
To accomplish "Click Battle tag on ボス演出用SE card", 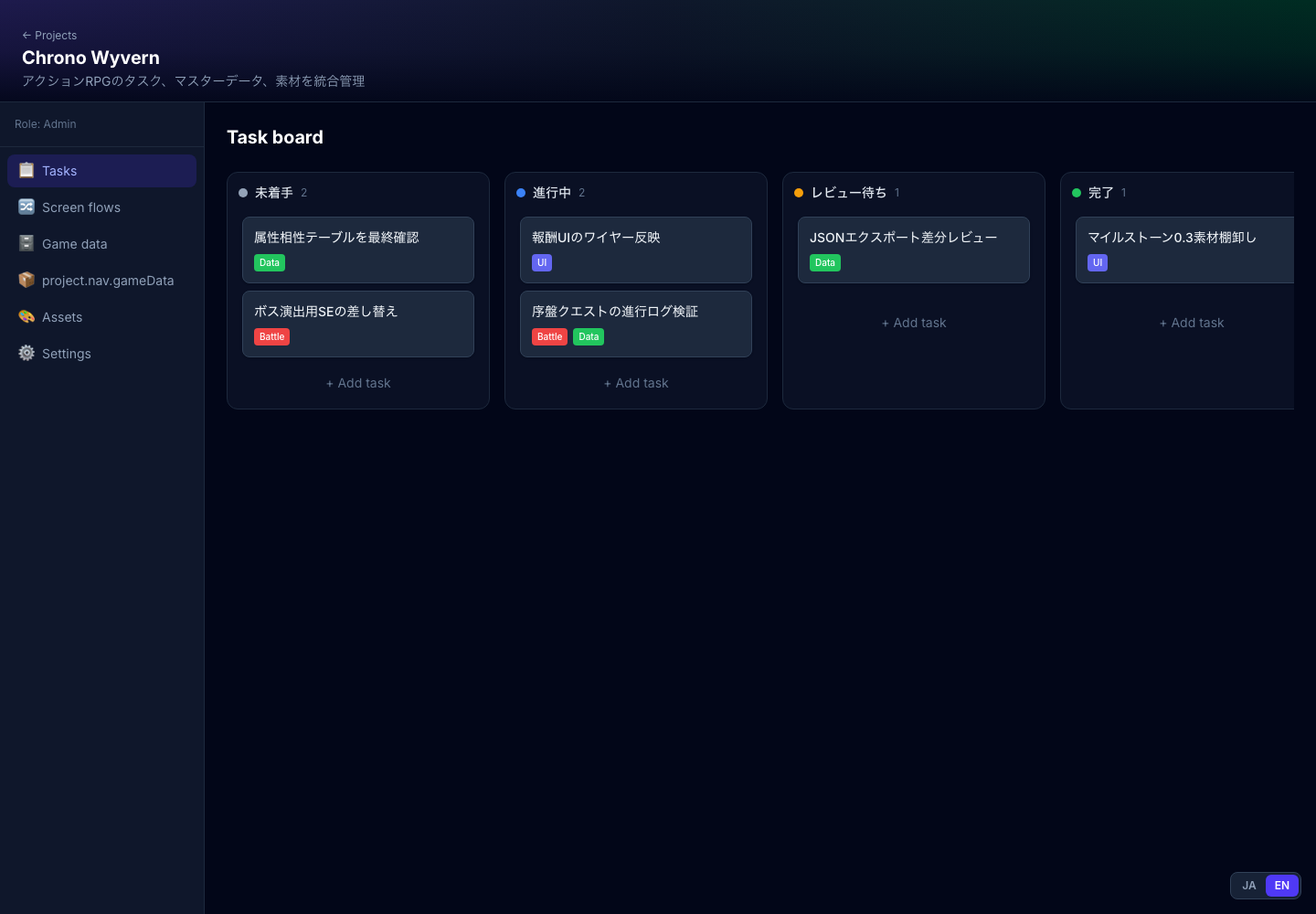I will (x=272, y=336).
